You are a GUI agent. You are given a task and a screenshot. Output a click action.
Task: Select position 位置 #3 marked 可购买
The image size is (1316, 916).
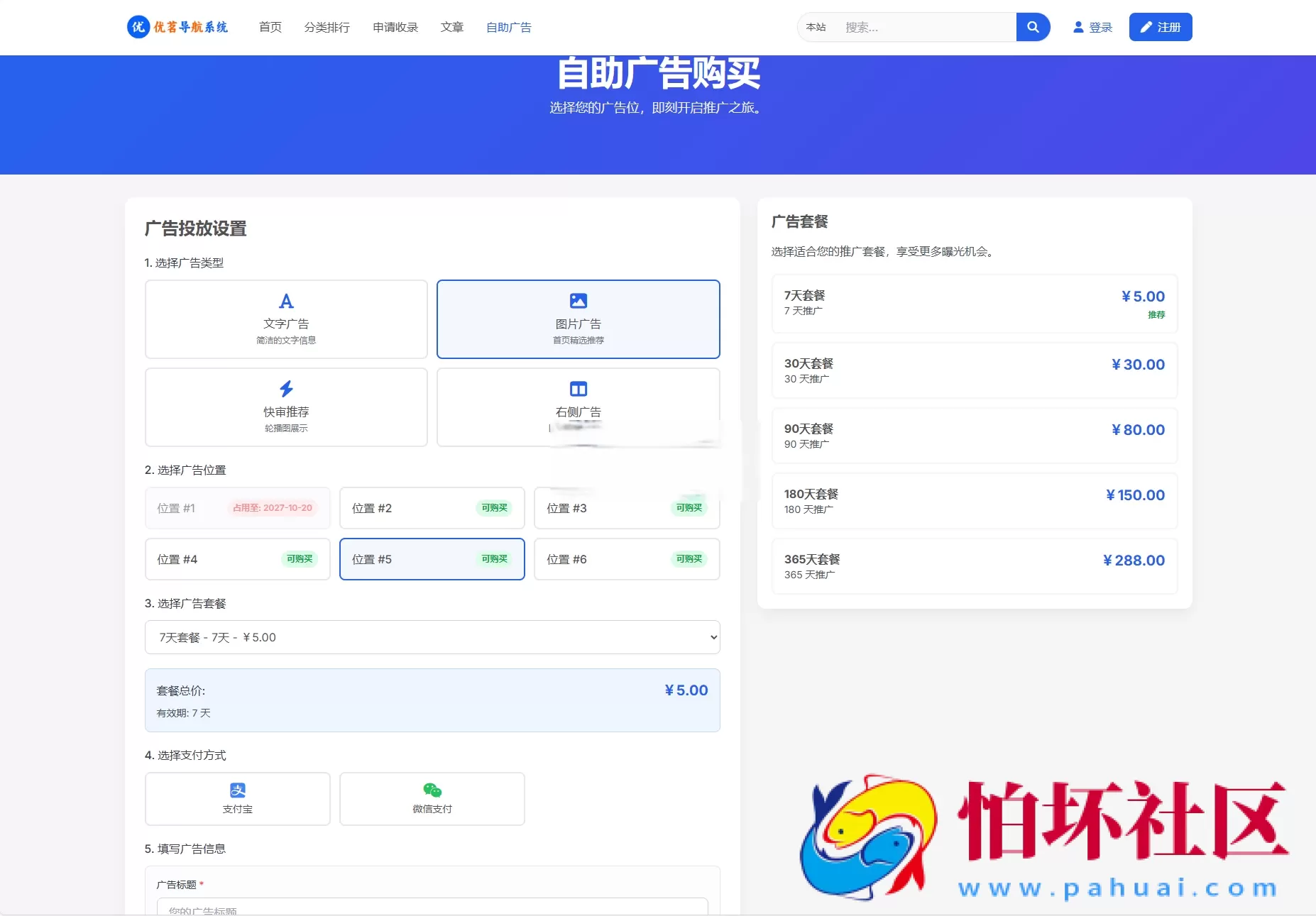[627, 508]
